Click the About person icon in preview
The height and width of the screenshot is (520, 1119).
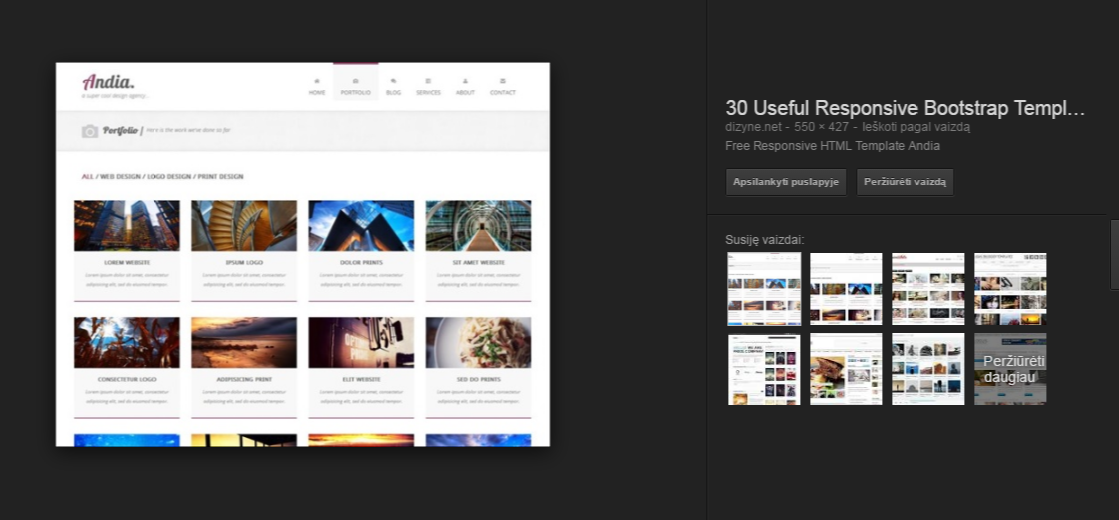465,81
